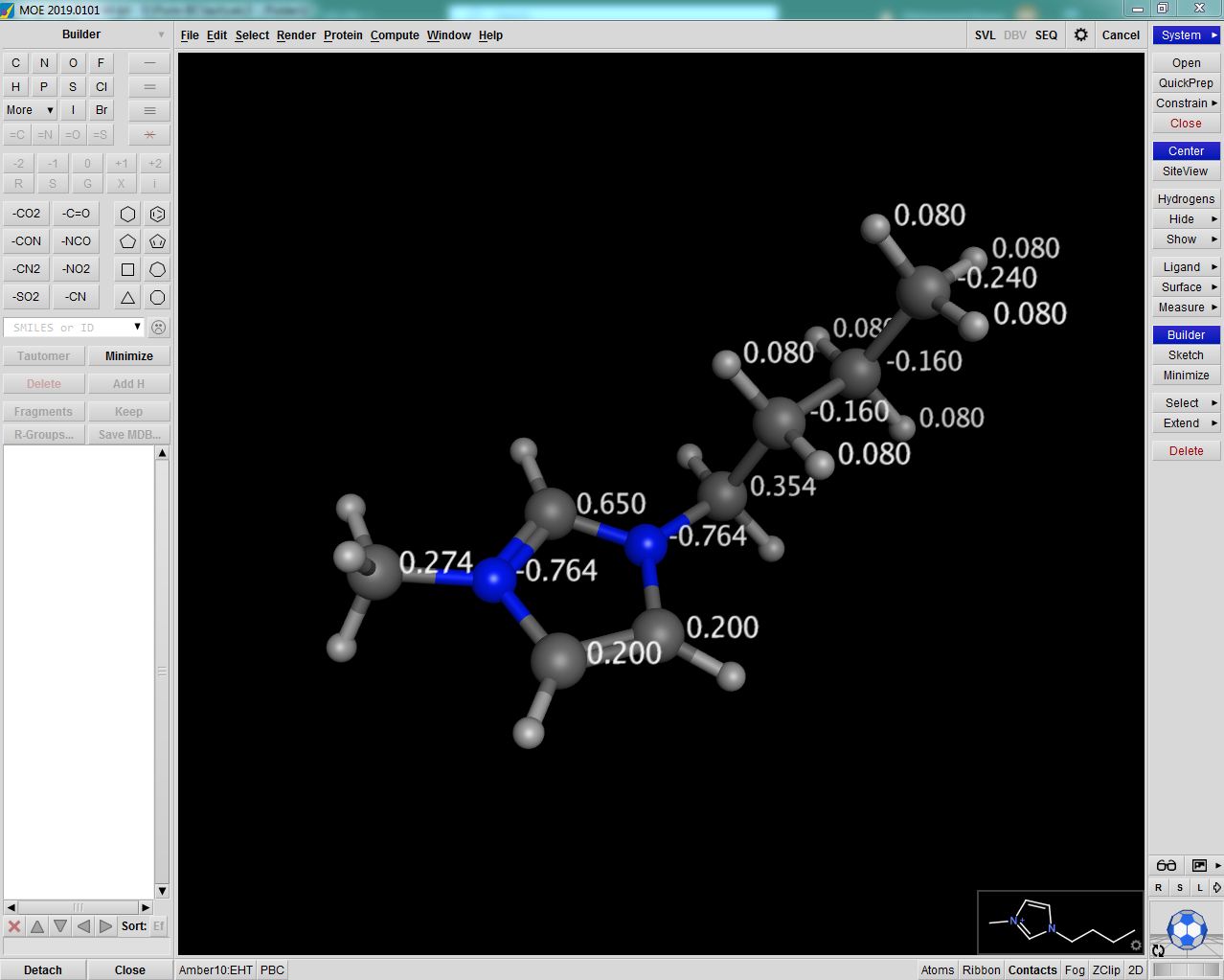1224x980 pixels.
Task: Select the benzene ring builder icon
Action: click(x=158, y=214)
